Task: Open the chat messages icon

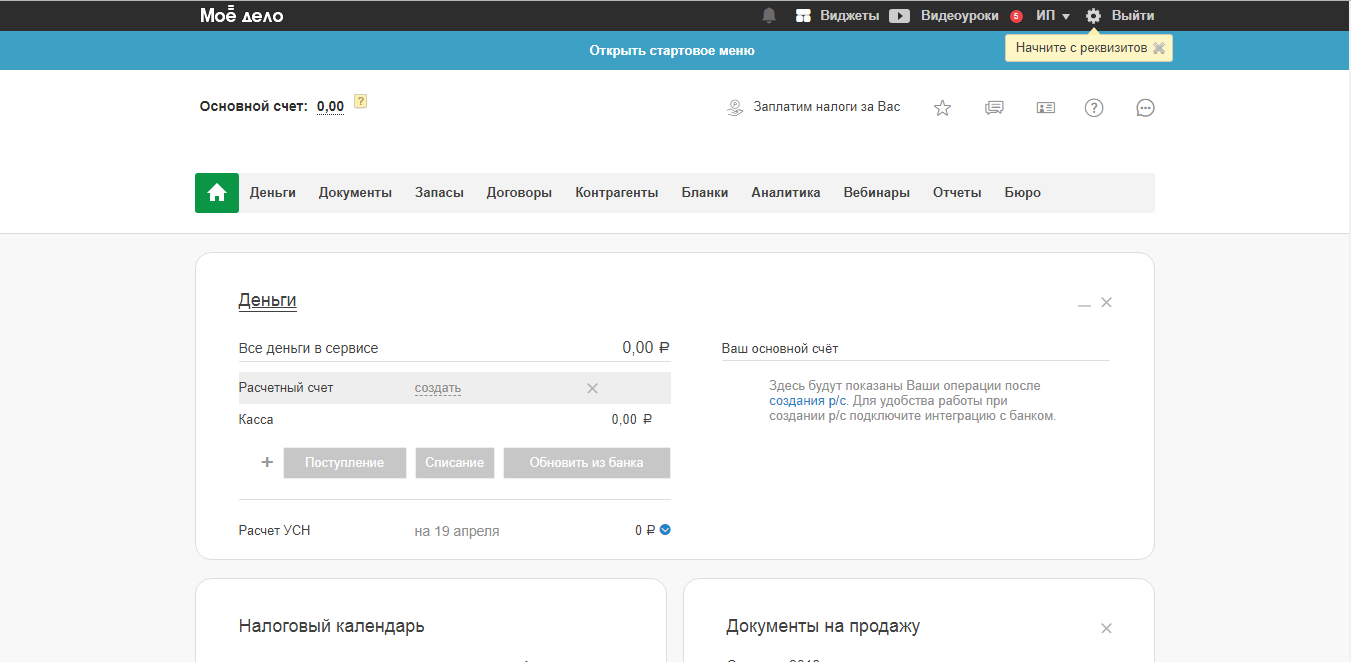Action: point(993,107)
